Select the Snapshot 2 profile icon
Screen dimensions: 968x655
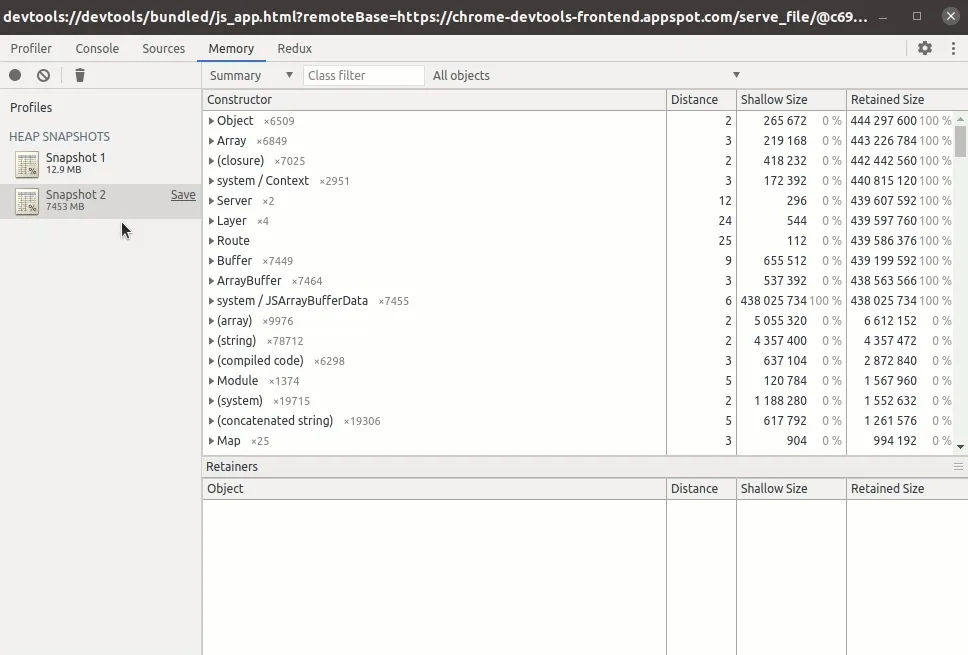tap(27, 201)
